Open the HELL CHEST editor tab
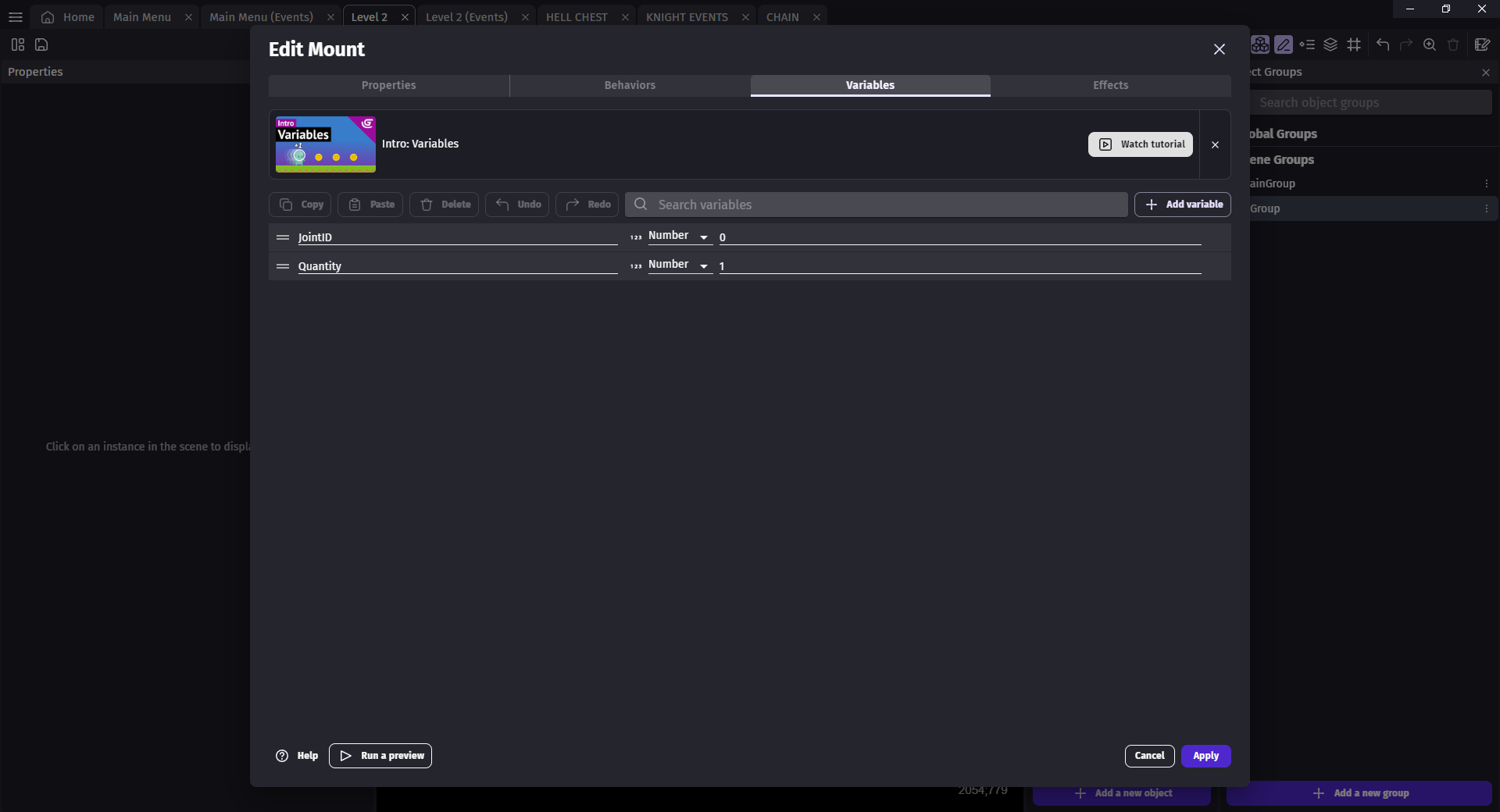The image size is (1500, 812). [577, 17]
